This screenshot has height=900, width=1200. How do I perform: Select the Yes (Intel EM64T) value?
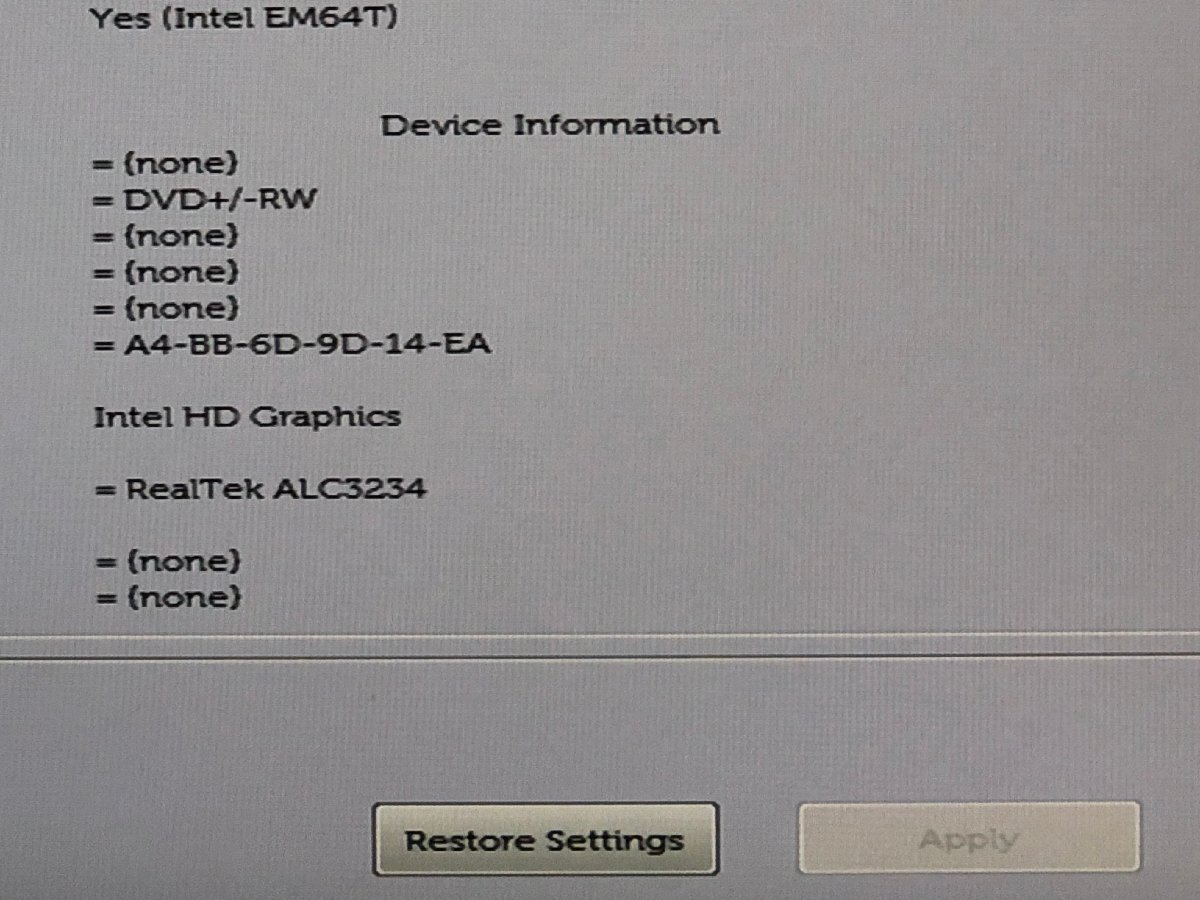coord(243,17)
